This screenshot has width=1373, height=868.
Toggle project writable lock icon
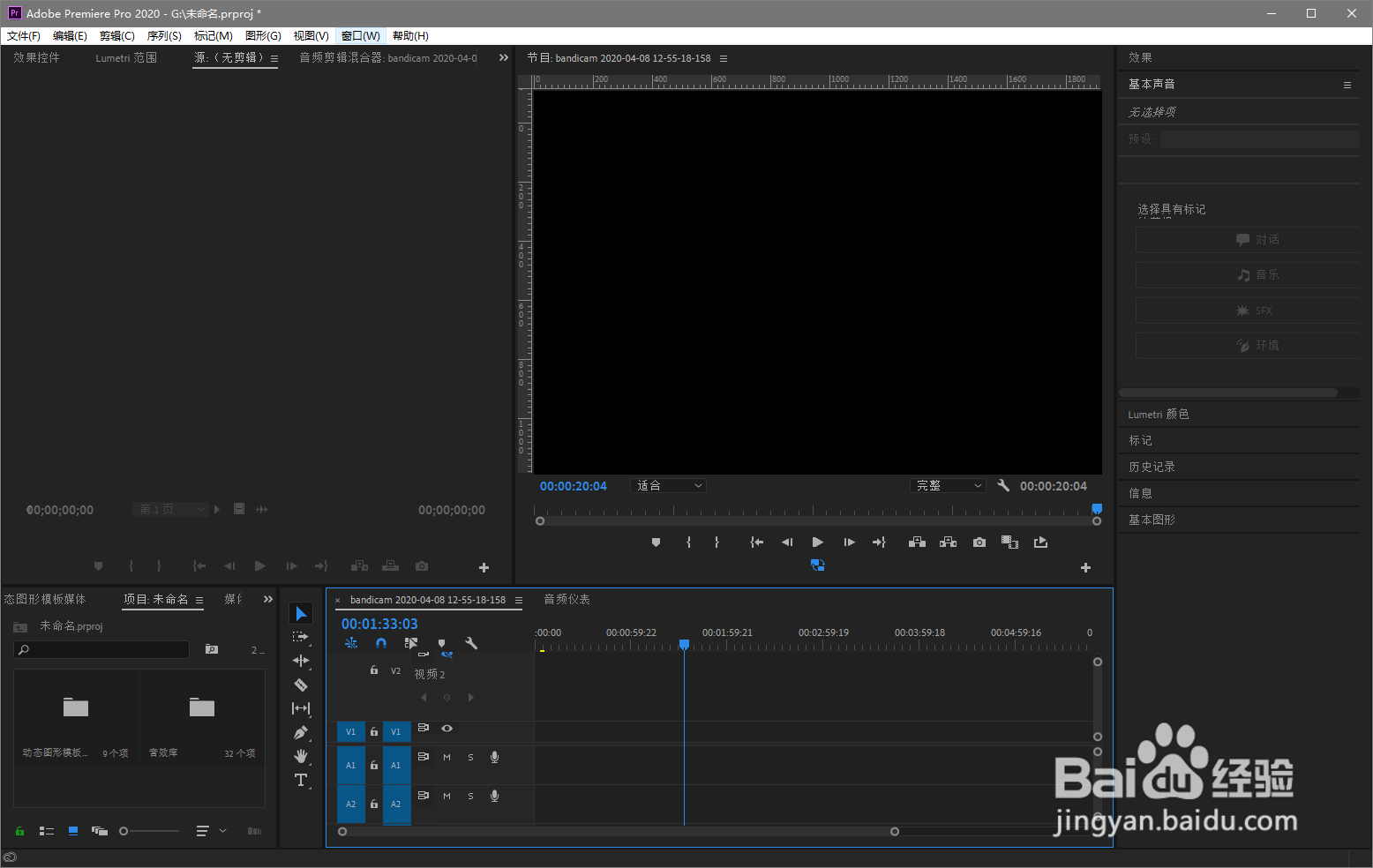[x=19, y=831]
